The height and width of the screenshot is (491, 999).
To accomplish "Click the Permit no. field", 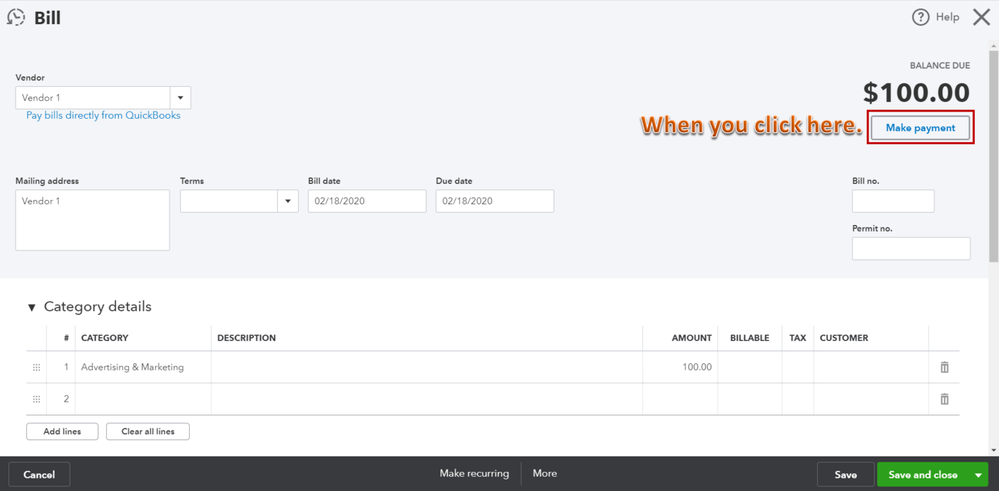I will pos(911,249).
